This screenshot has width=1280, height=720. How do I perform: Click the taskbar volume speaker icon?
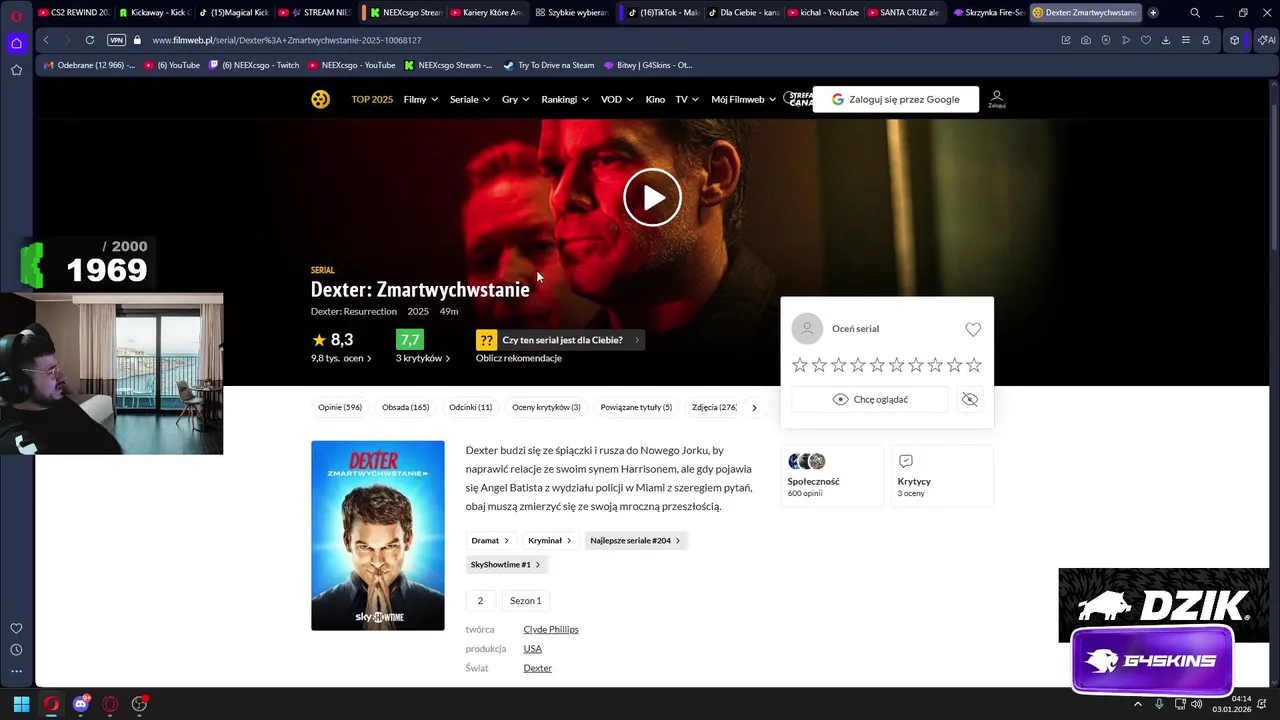(x=1197, y=704)
